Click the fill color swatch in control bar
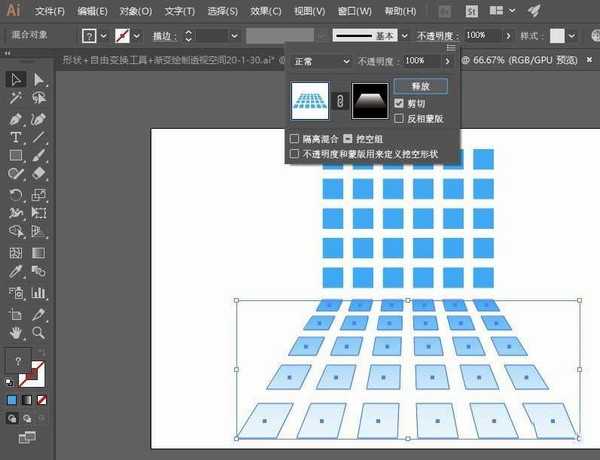The image size is (600, 460). 89,35
